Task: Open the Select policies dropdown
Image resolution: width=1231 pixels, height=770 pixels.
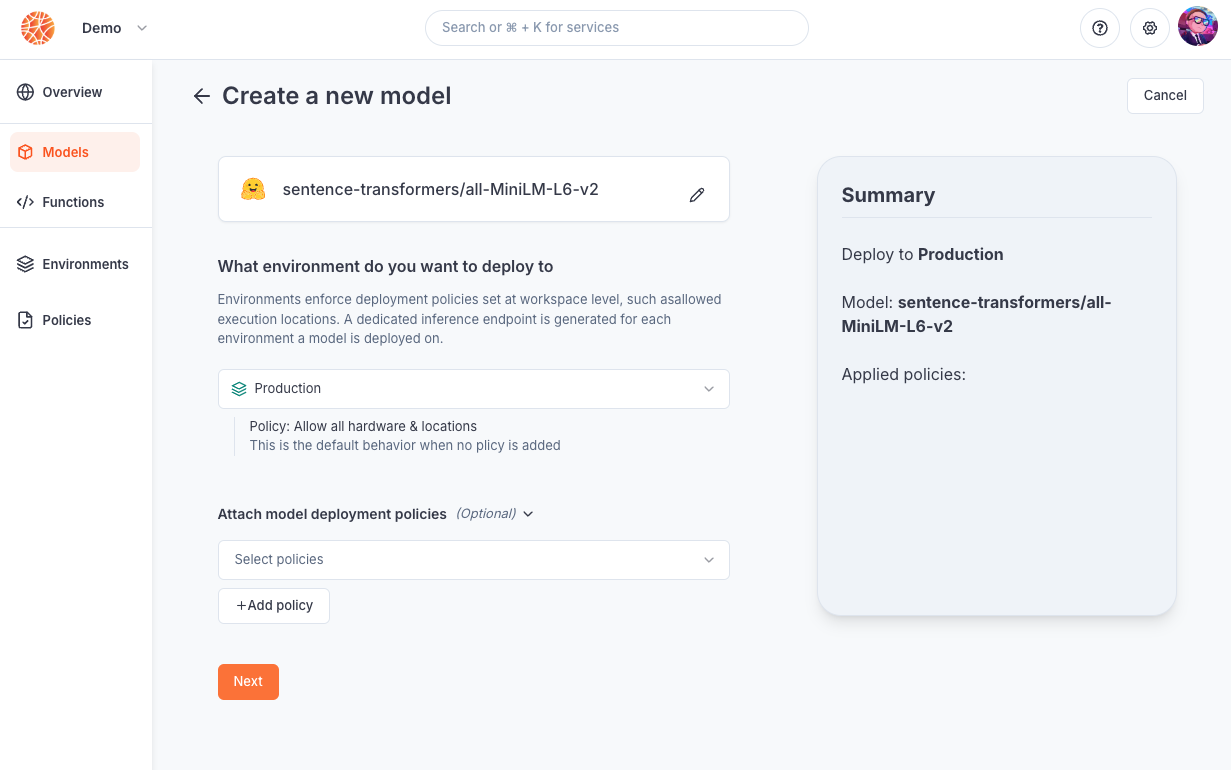Action: (474, 560)
